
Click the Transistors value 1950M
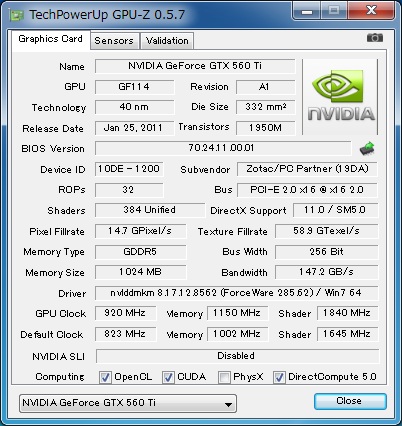tap(265, 128)
